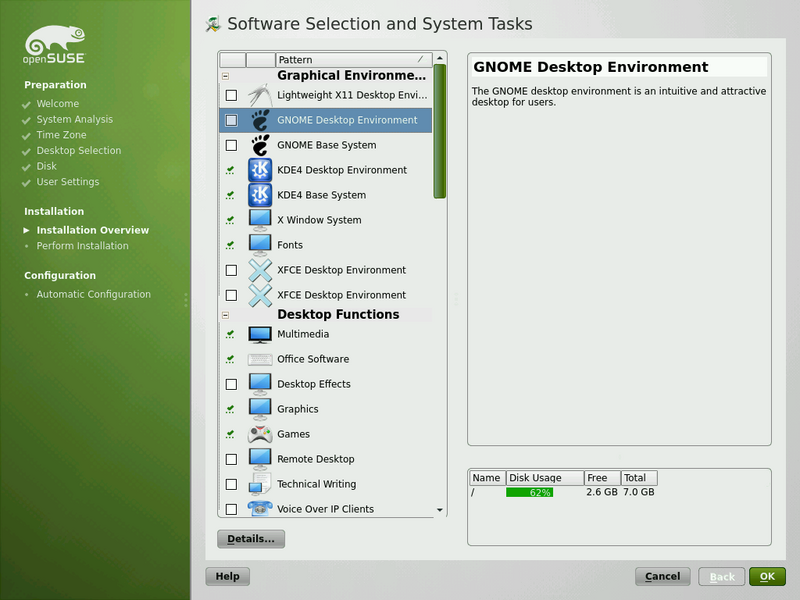Screen dimensions: 800x600
Task: Click the Disk Usage column header
Action: [545, 478]
